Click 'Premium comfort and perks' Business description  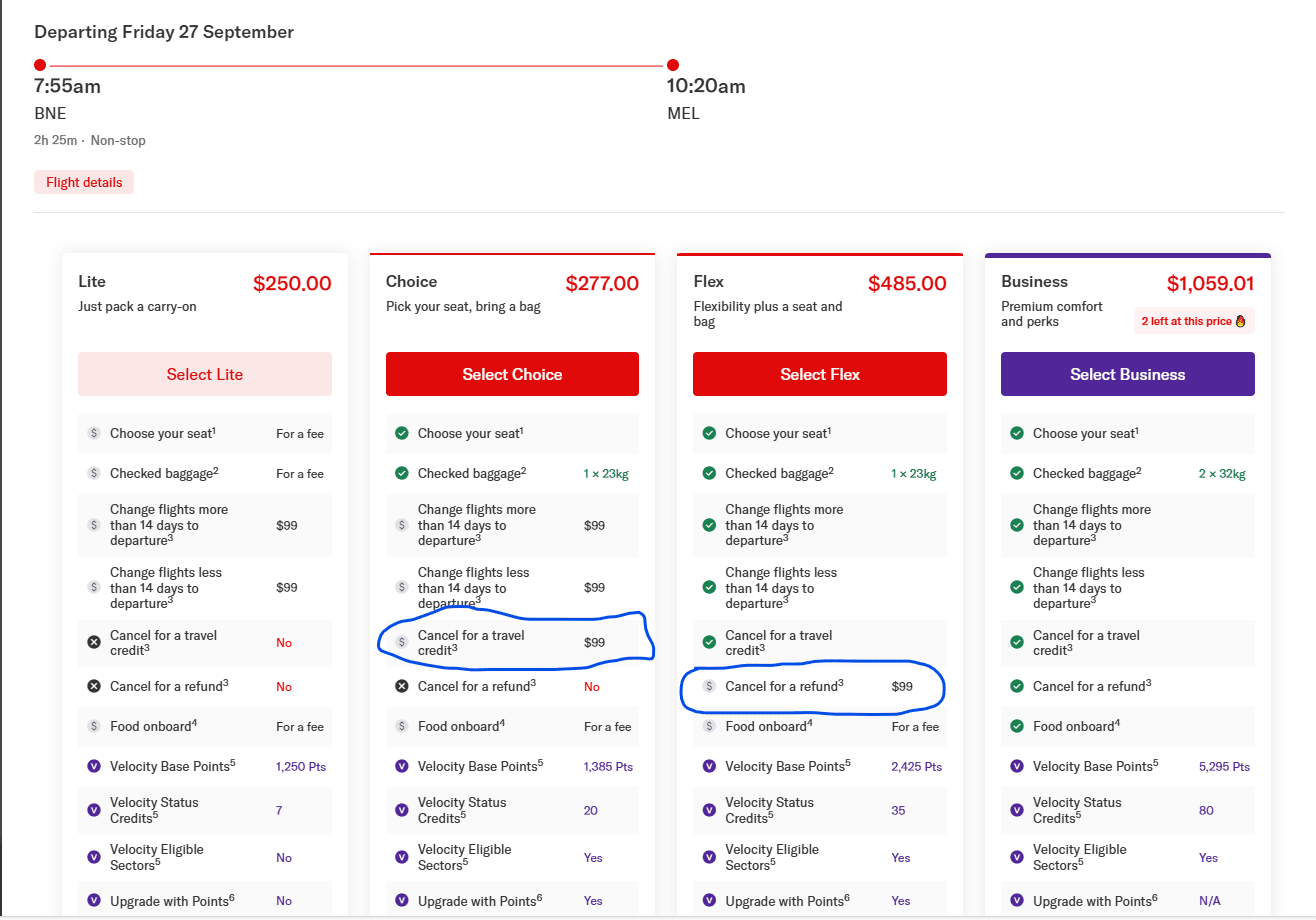(x=1052, y=314)
